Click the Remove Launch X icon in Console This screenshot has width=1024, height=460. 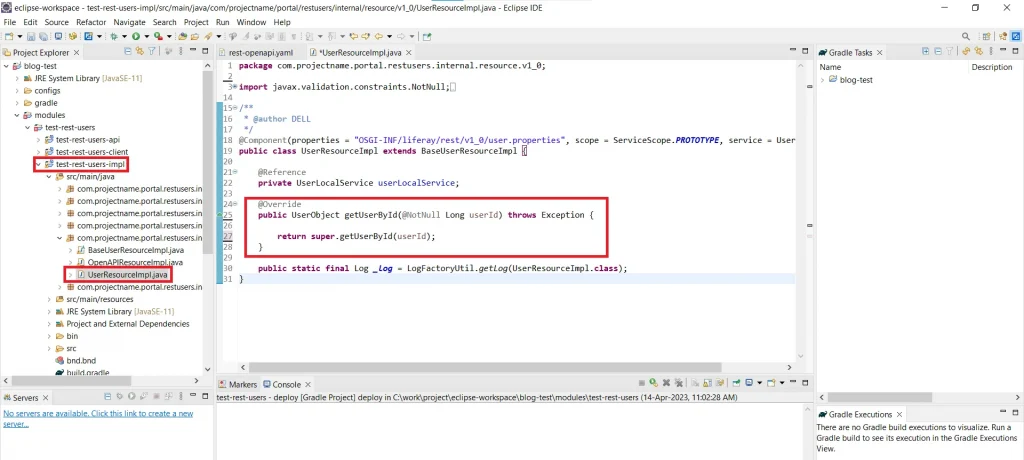point(666,383)
